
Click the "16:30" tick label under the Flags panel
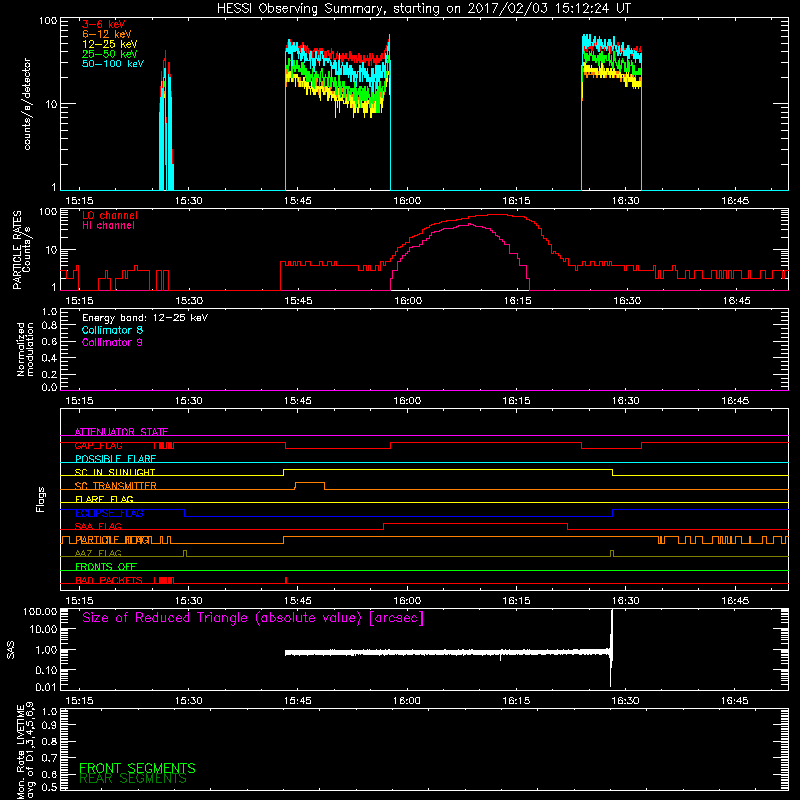(x=626, y=601)
